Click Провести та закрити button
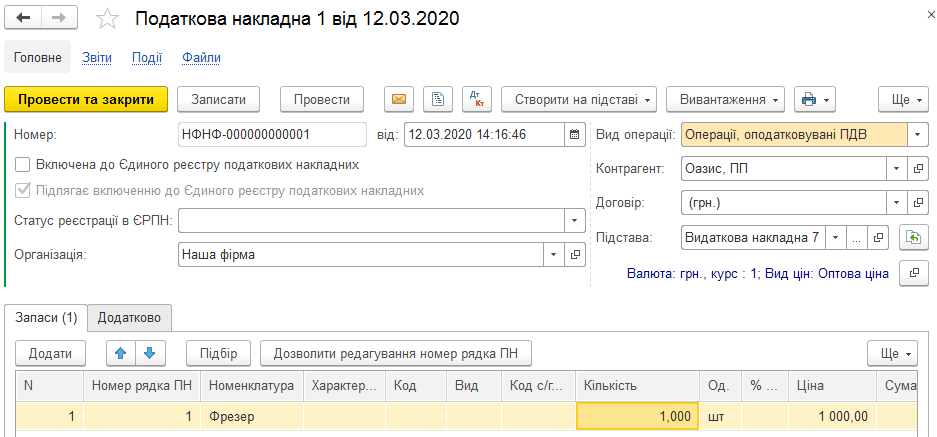Image resolution: width=937 pixels, height=437 pixels. tap(86, 100)
